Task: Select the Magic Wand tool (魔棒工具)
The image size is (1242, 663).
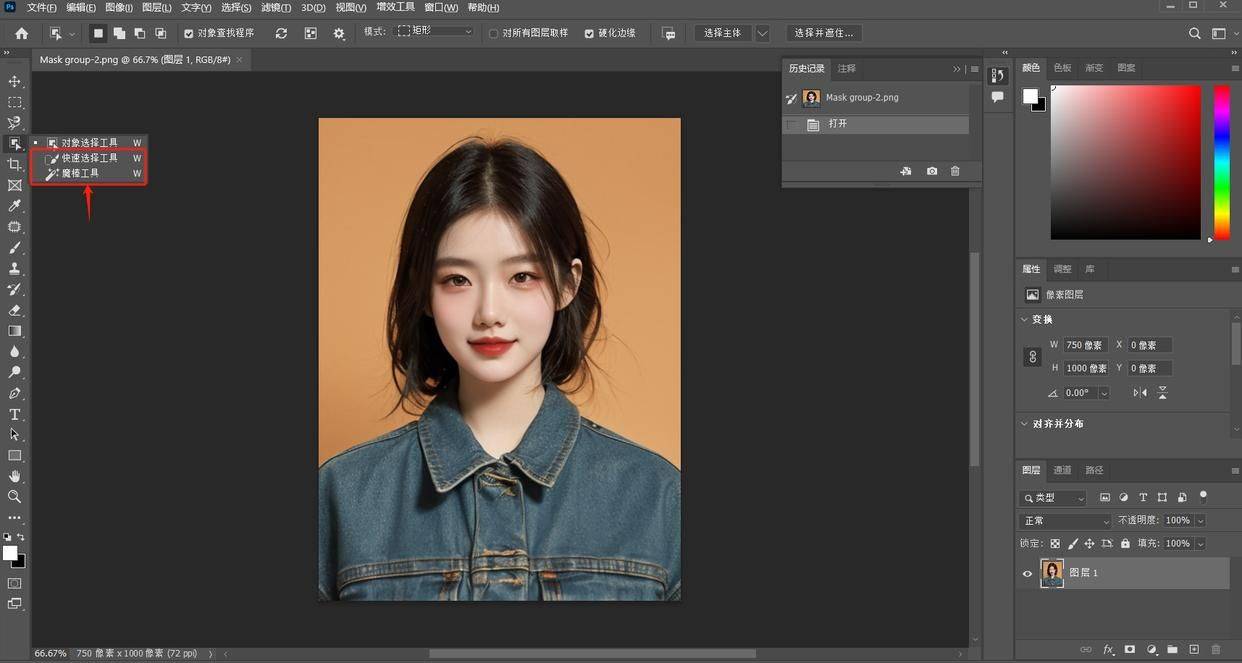Action: point(80,174)
